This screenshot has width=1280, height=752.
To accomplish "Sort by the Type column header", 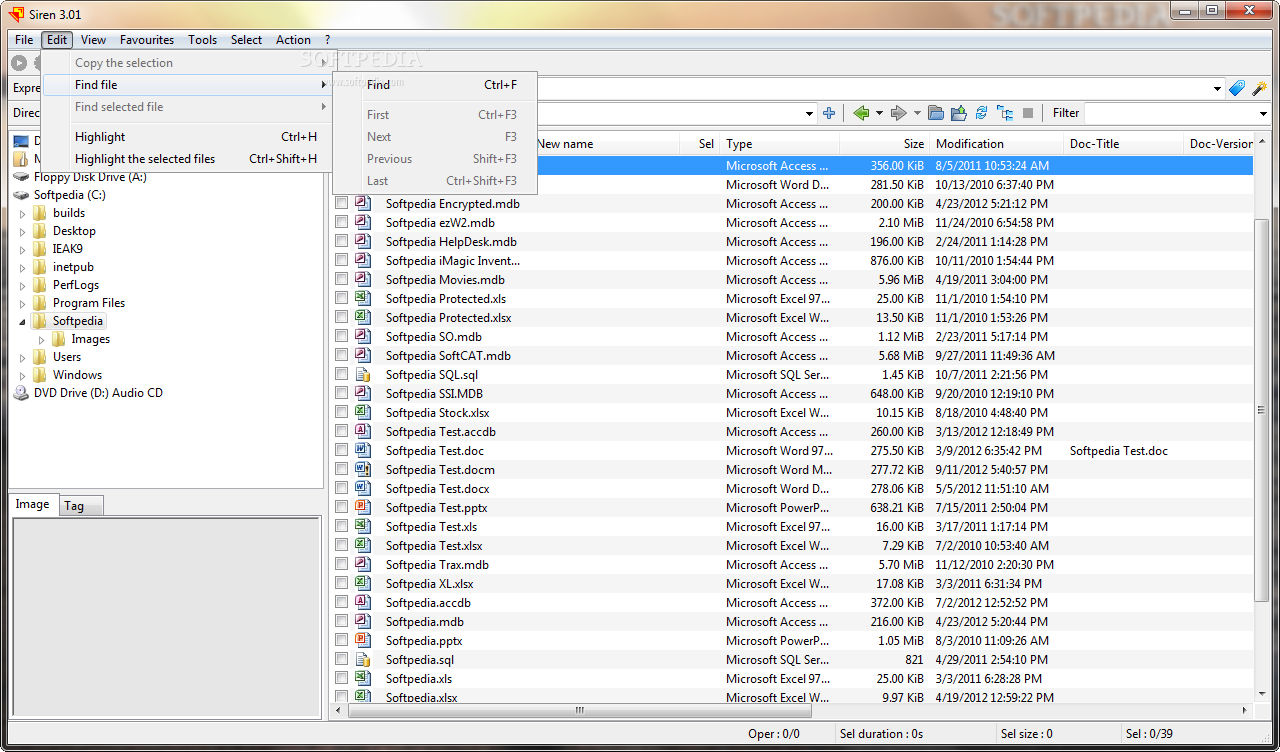I will 780,144.
